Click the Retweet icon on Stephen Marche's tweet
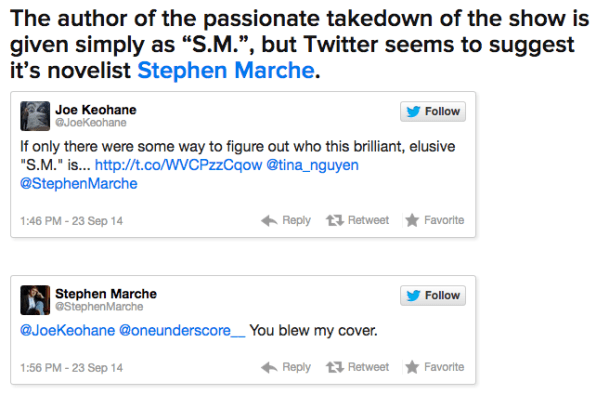 [x=334, y=367]
